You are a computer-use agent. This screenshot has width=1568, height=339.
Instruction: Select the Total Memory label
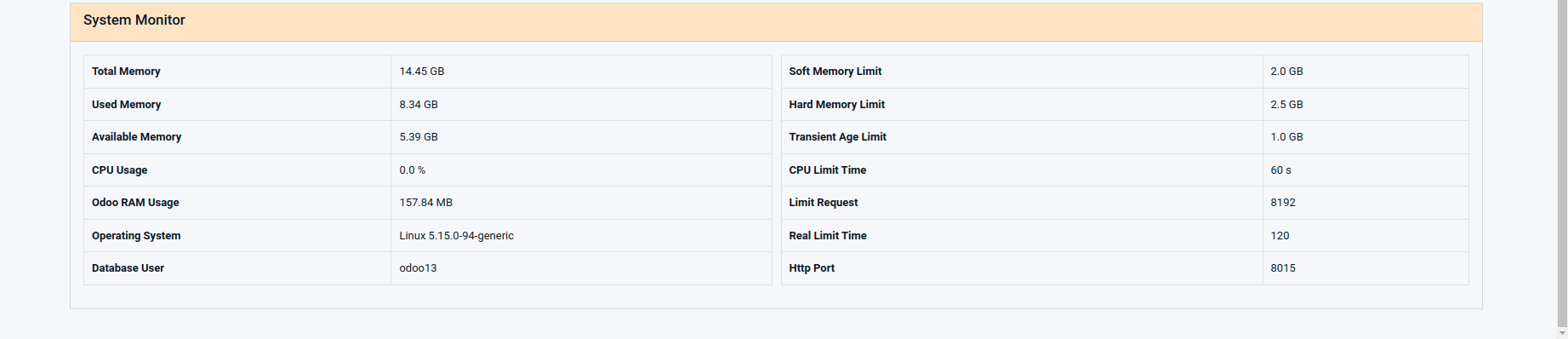126,72
